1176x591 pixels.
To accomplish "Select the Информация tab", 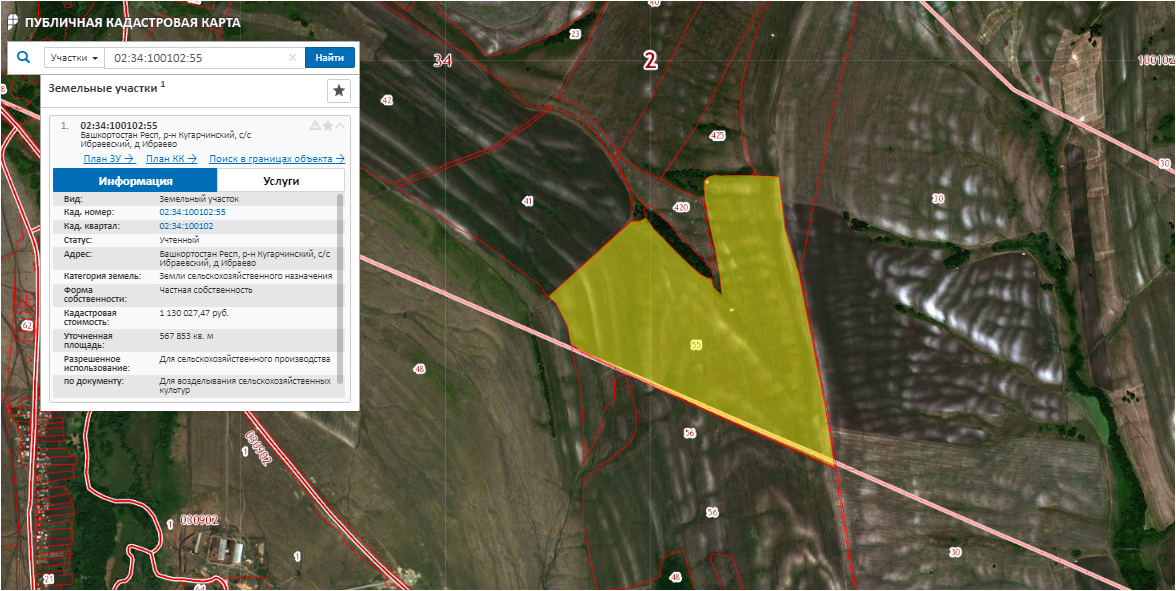I will 134,181.
